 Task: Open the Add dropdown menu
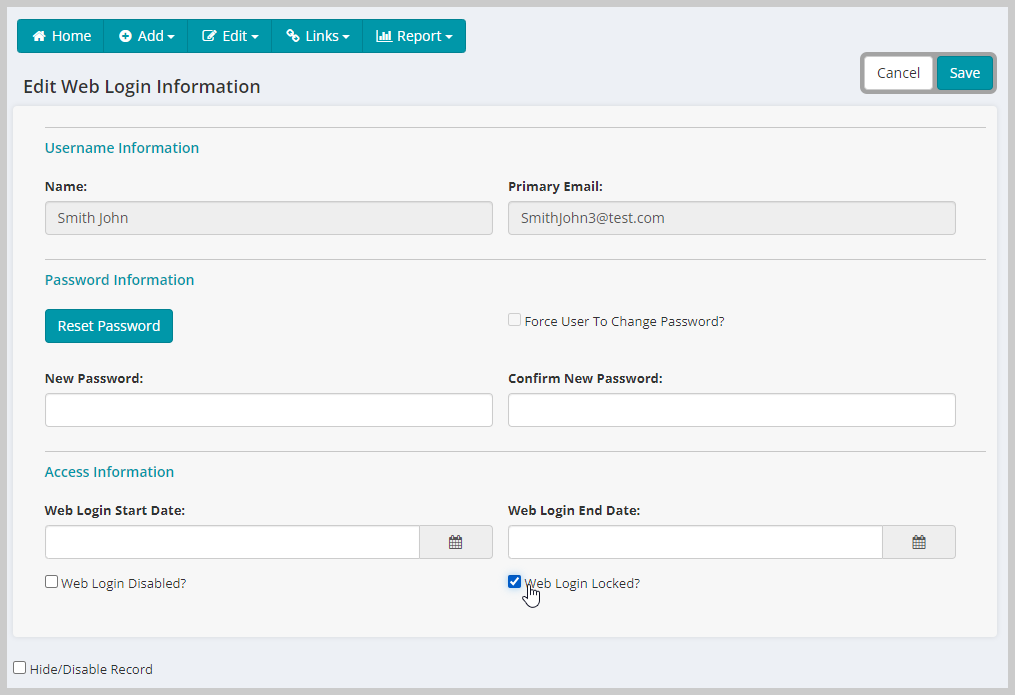coord(146,35)
